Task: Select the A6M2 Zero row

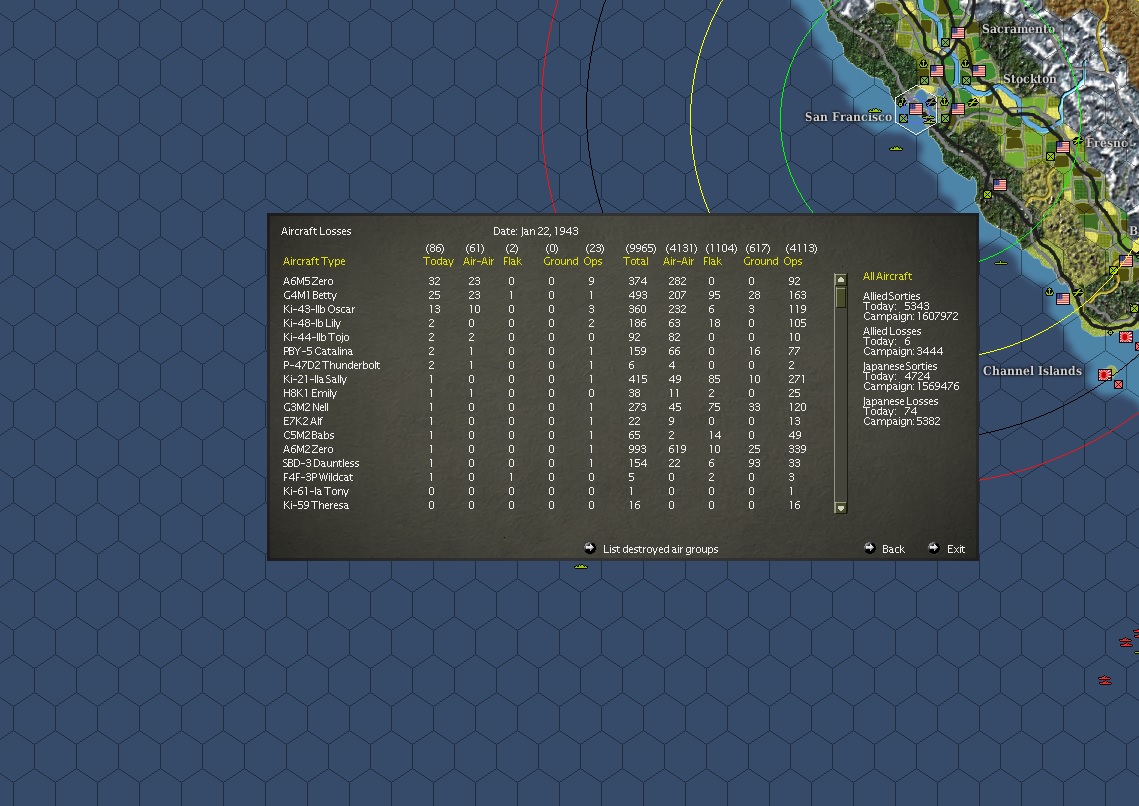Action: tap(545, 449)
